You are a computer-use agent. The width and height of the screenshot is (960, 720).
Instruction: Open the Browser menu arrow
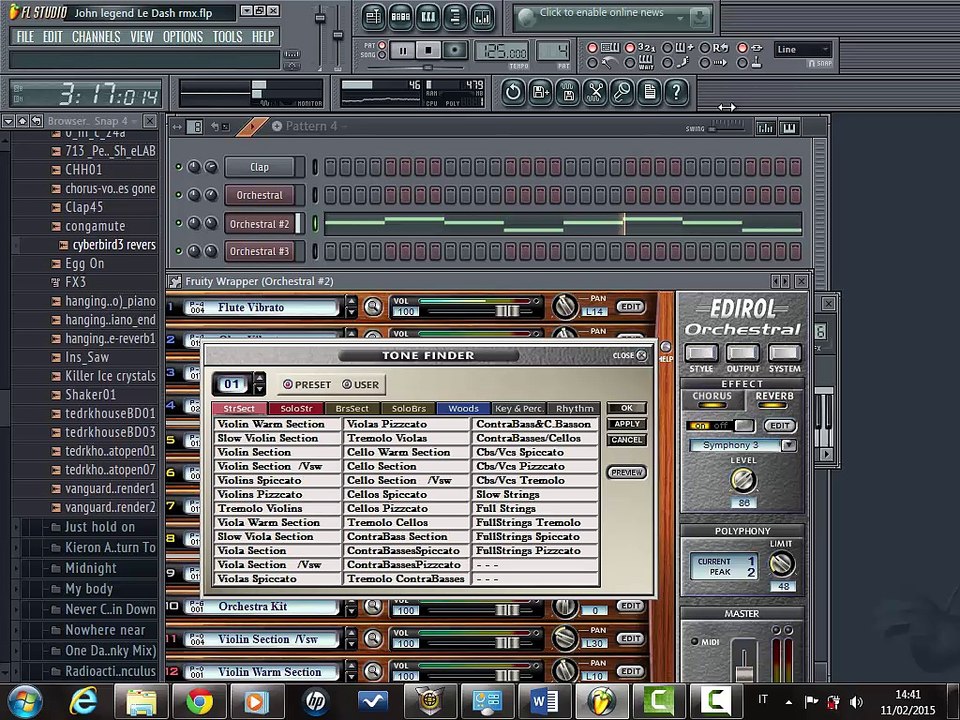click(8, 121)
